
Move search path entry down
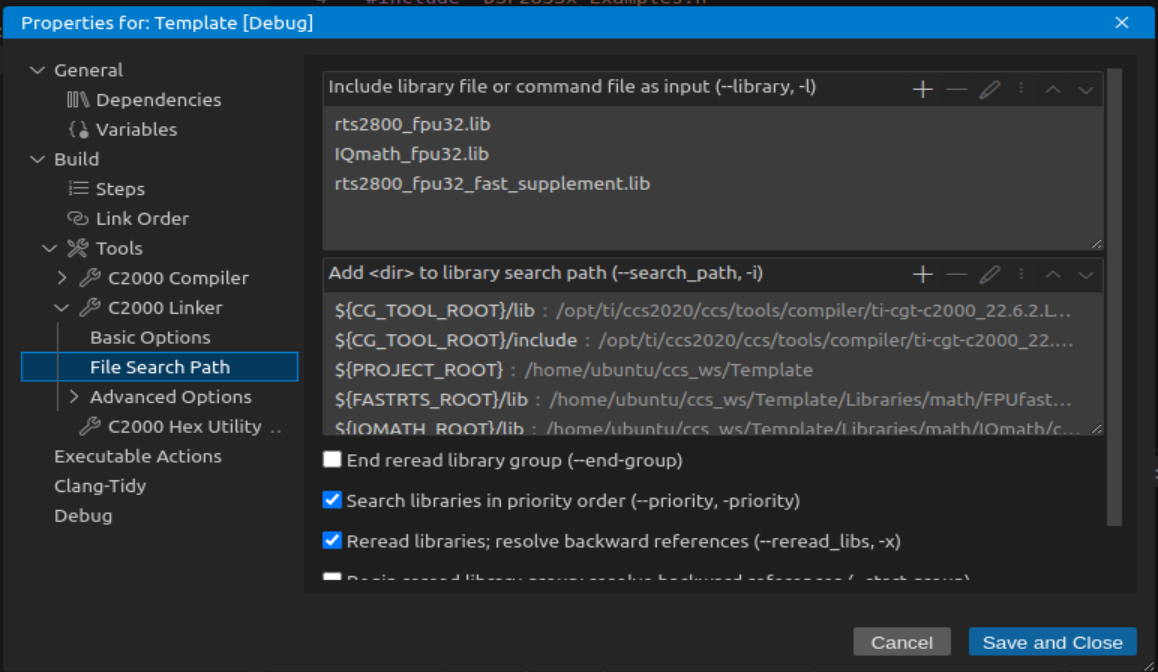1086,275
